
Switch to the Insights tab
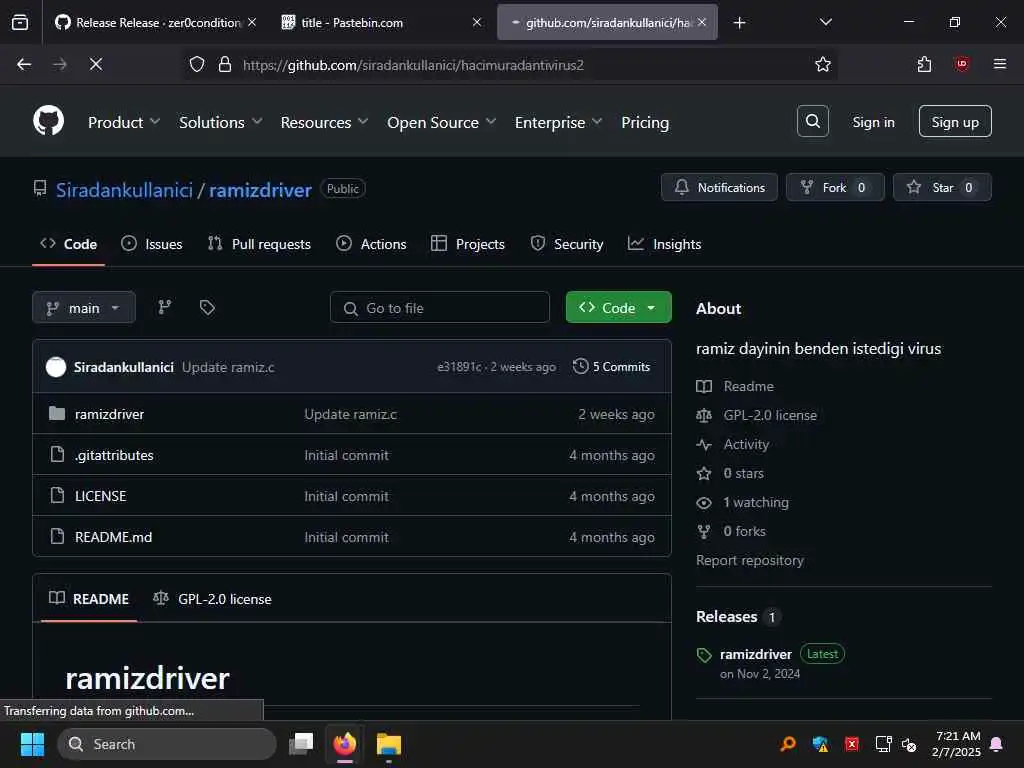[x=664, y=244]
